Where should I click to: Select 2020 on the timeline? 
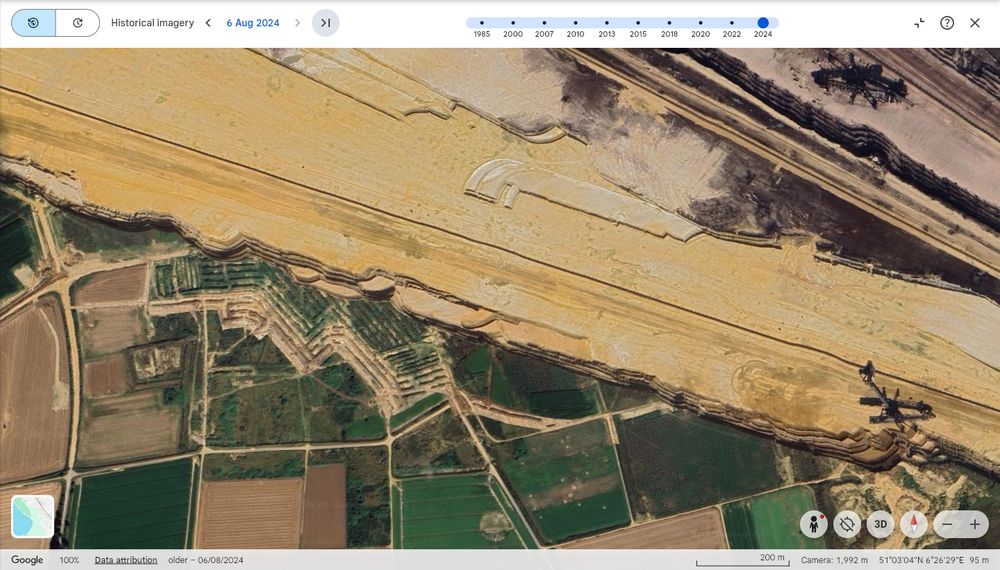700,23
